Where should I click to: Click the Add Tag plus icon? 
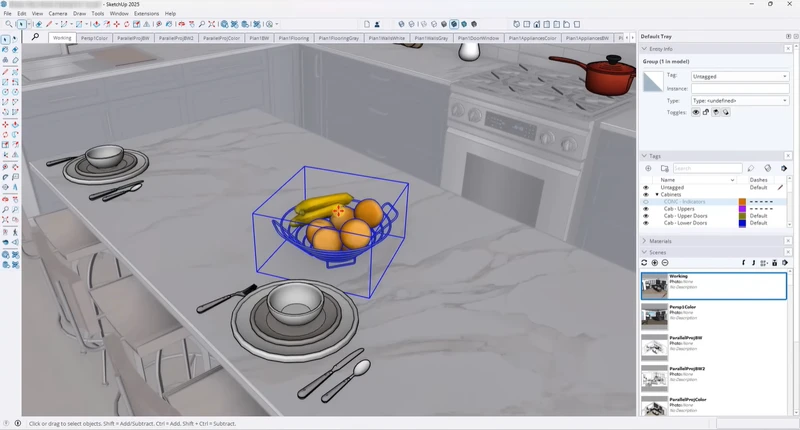tap(648, 168)
